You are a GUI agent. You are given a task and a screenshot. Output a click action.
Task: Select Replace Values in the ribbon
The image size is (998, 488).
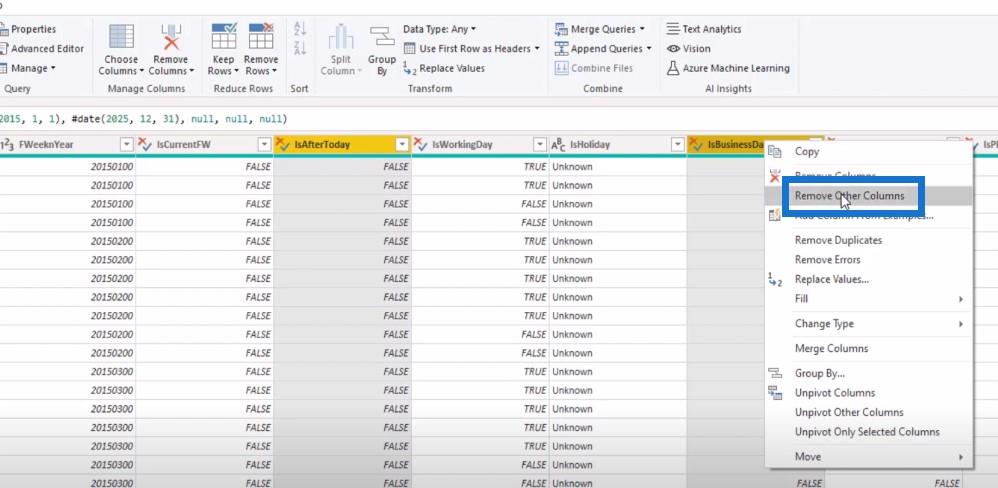[x=444, y=68]
